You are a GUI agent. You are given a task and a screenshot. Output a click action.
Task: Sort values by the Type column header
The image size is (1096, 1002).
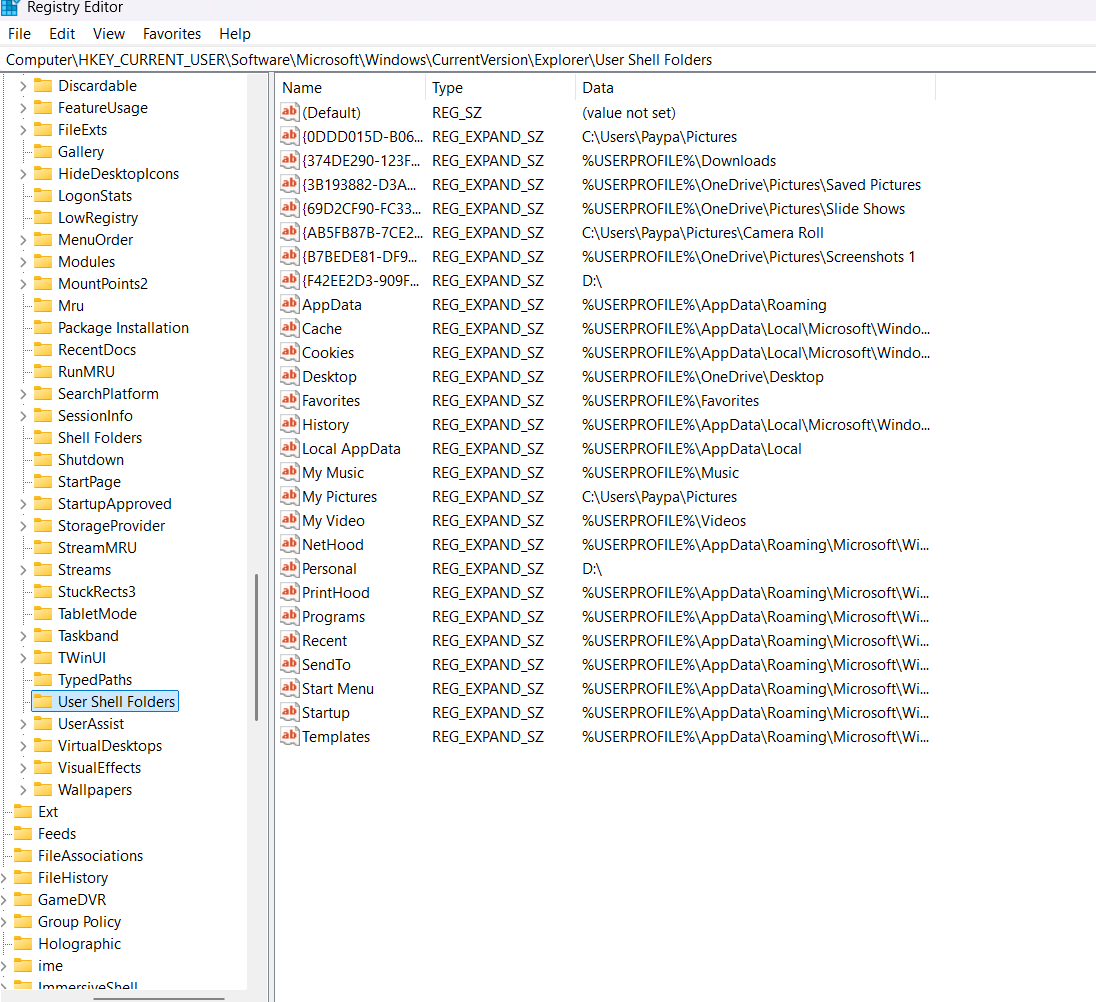(x=500, y=87)
